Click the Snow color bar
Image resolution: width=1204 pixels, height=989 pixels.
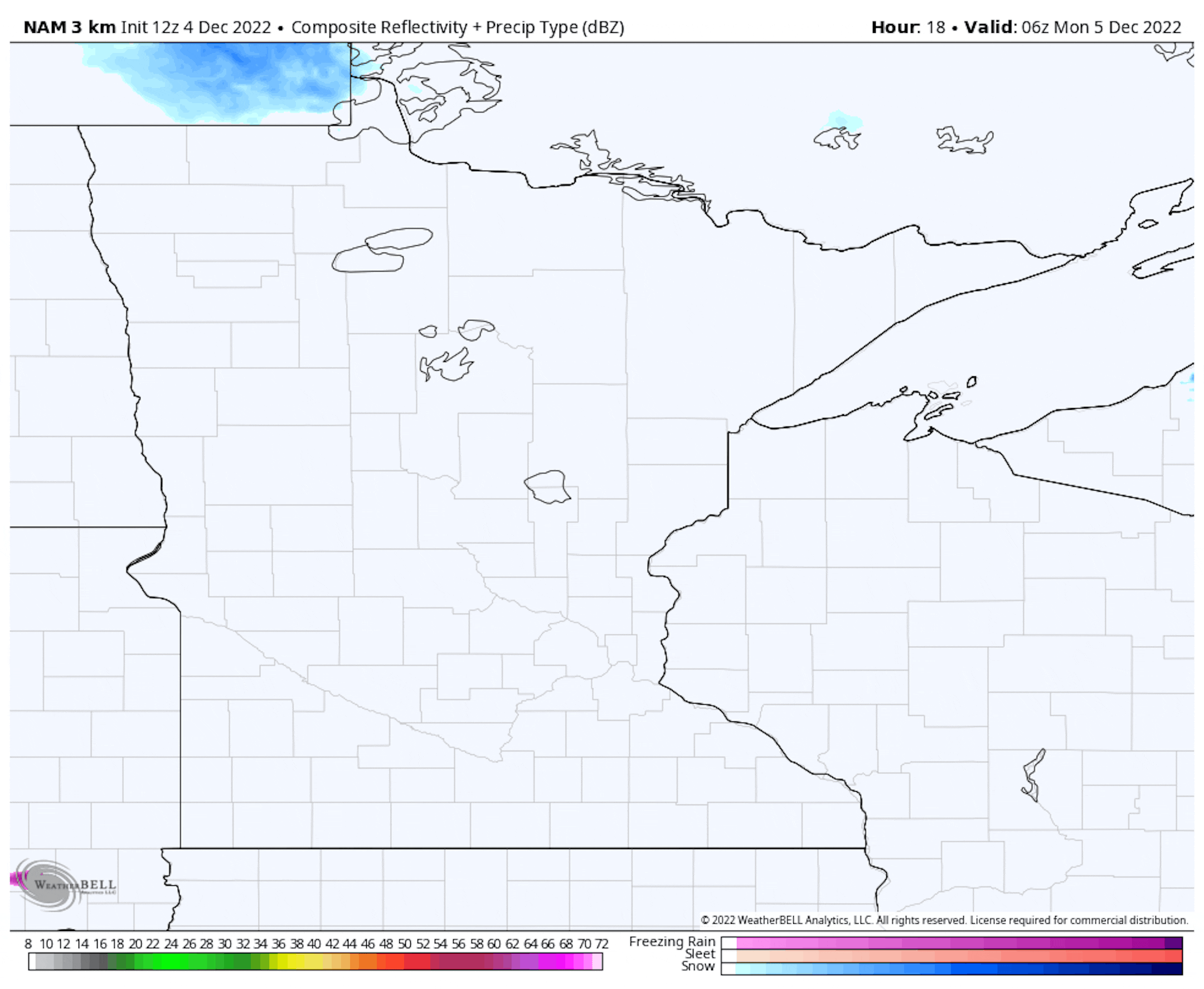pos(951,968)
